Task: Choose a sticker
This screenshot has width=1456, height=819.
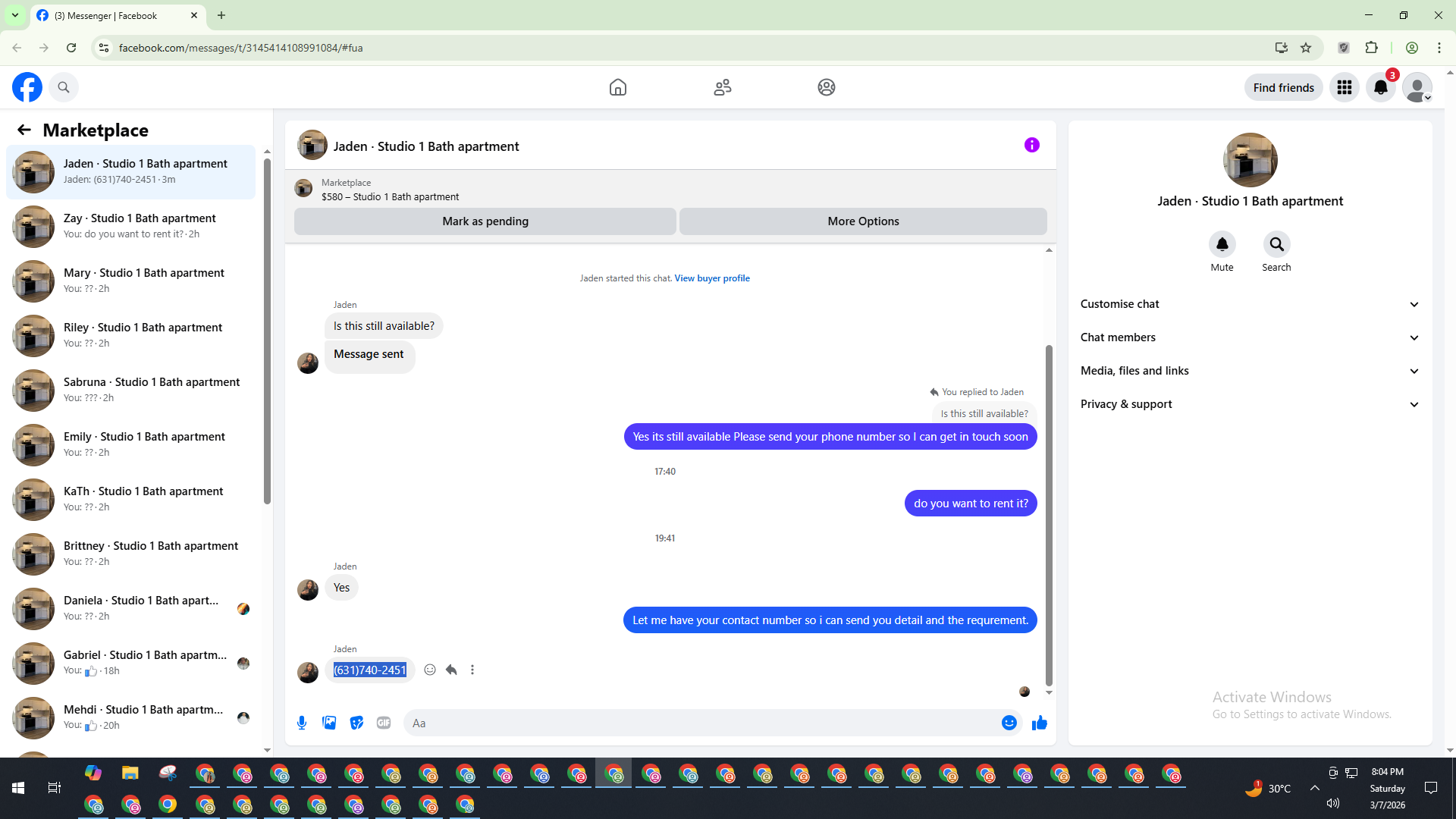Action: [x=356, y=723]
